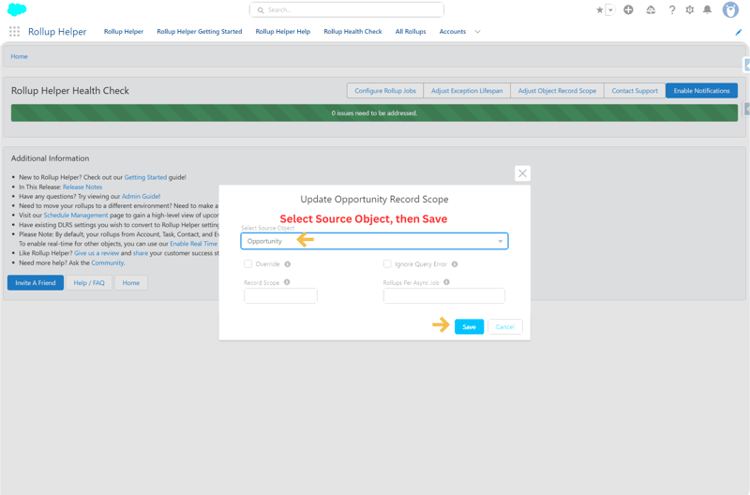Open the Accounts tab
Viewport: 750px width, 495px height.
pos(452,32)
